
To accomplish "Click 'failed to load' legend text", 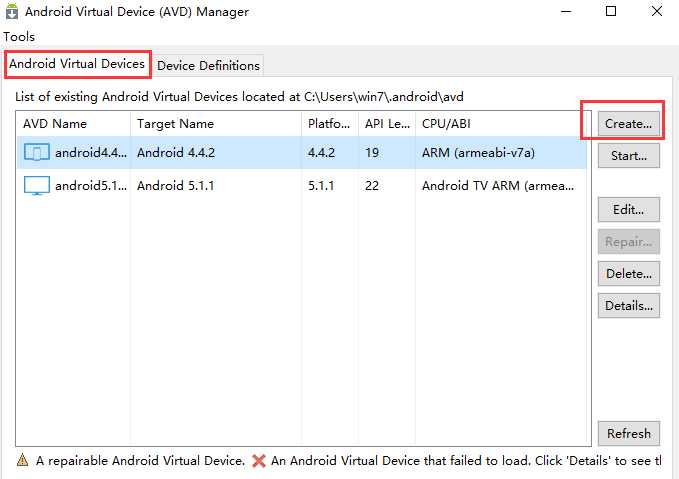I will (x=466, y=460).
